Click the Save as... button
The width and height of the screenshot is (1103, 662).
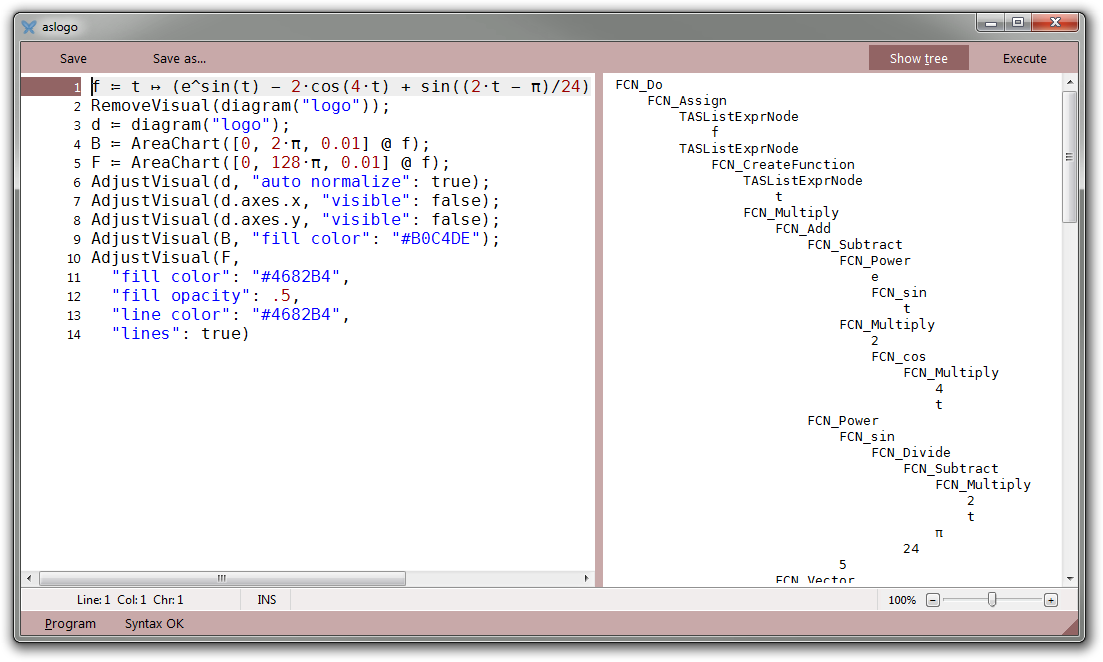(179, 58)
